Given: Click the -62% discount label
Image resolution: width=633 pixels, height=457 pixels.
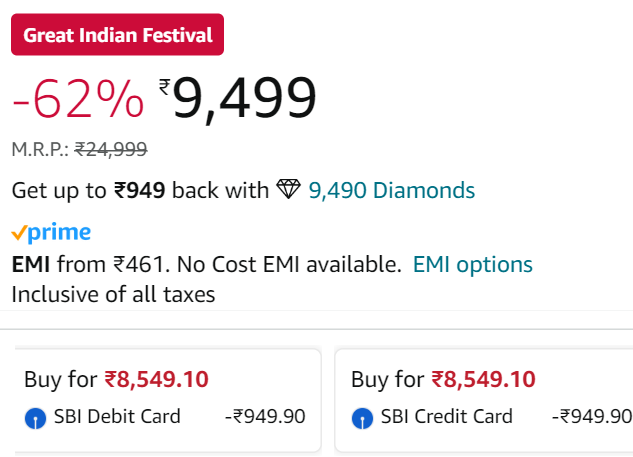Looking at the screenshot, I should [78, 99].
